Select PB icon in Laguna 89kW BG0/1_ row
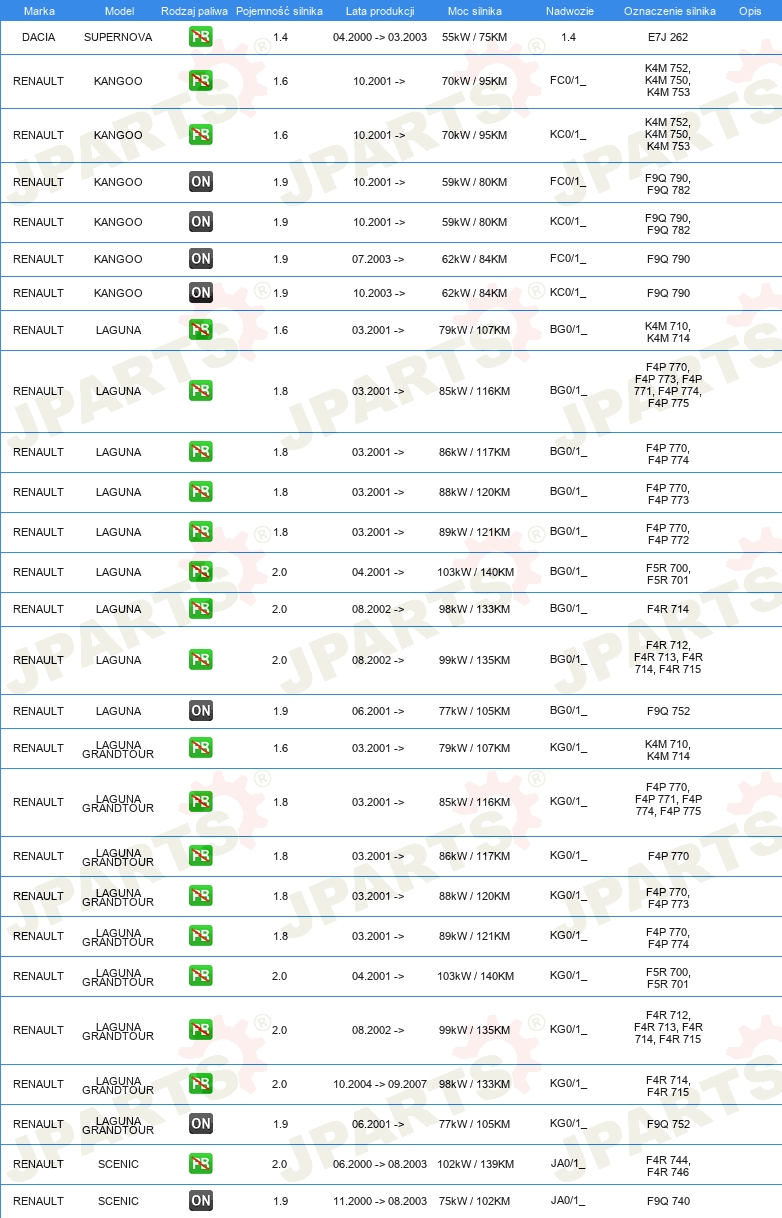The height and width of the screenshot is (1218, 782). coord(201,532)
